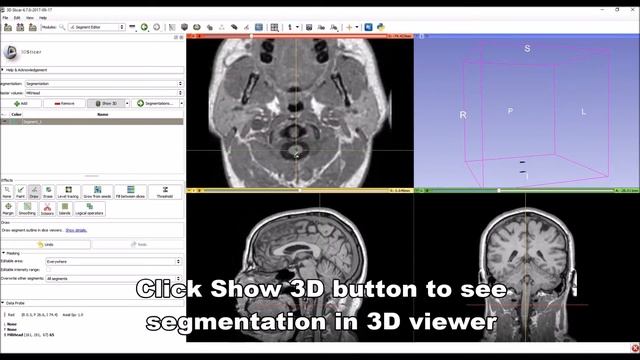Click the screenshot capture toolbar icon
This screenshot has width=640, height=360.
pos(309,27)
